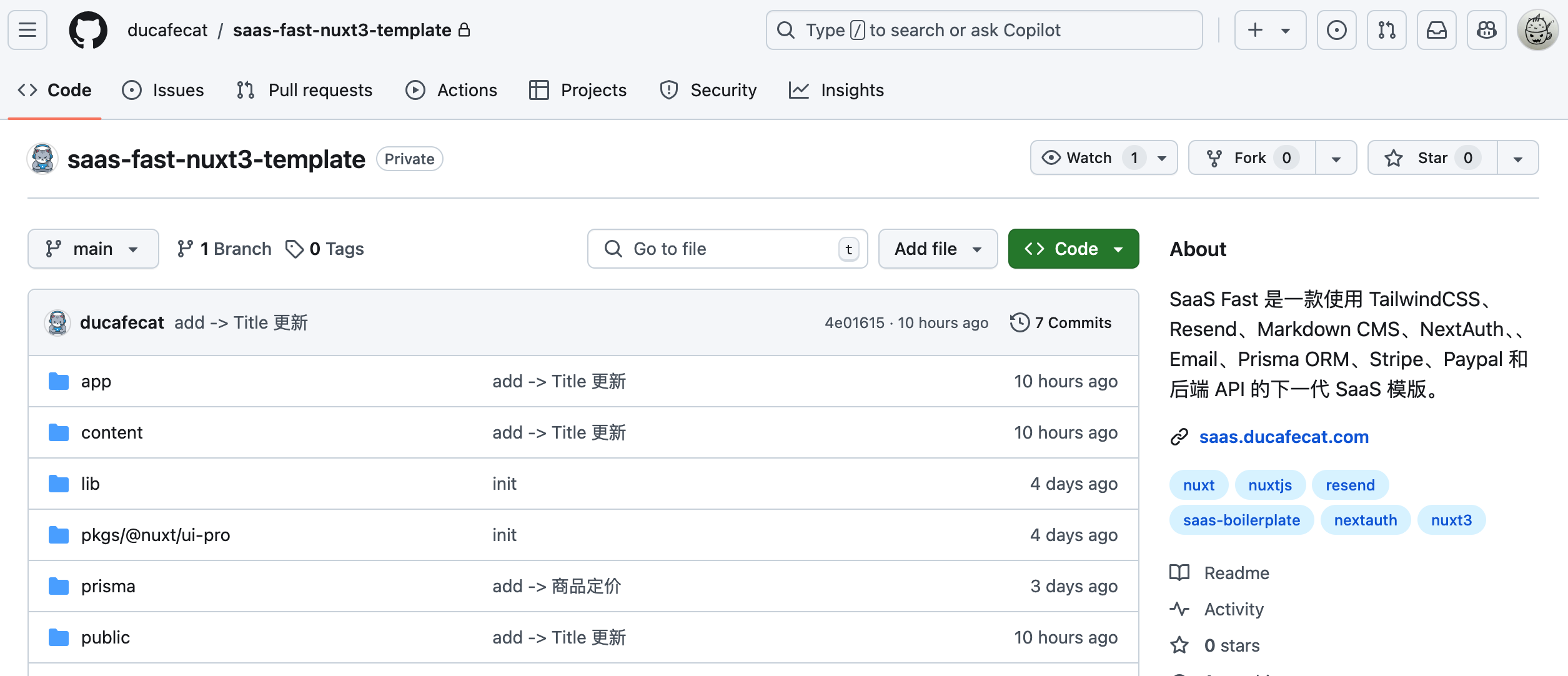Click the Go to file search field
Viewport: 1568px width, 676px height.
pyautogui.click(x=727, y=249)
